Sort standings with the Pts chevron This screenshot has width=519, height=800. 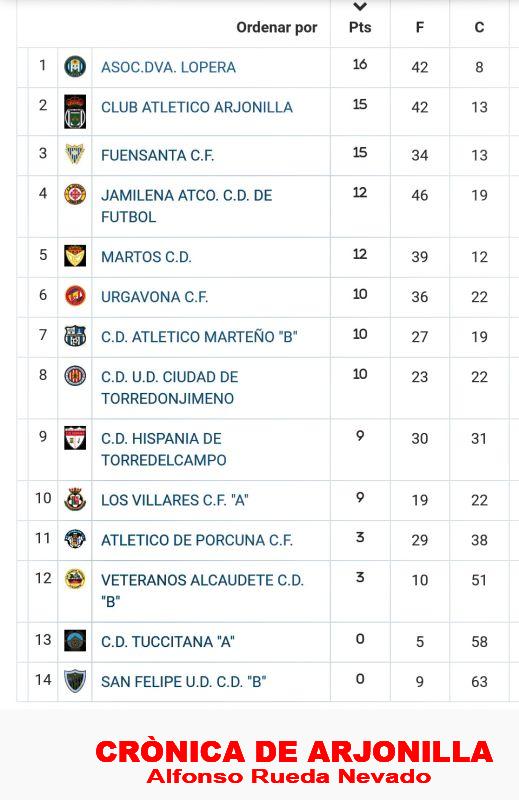point(360,7)
